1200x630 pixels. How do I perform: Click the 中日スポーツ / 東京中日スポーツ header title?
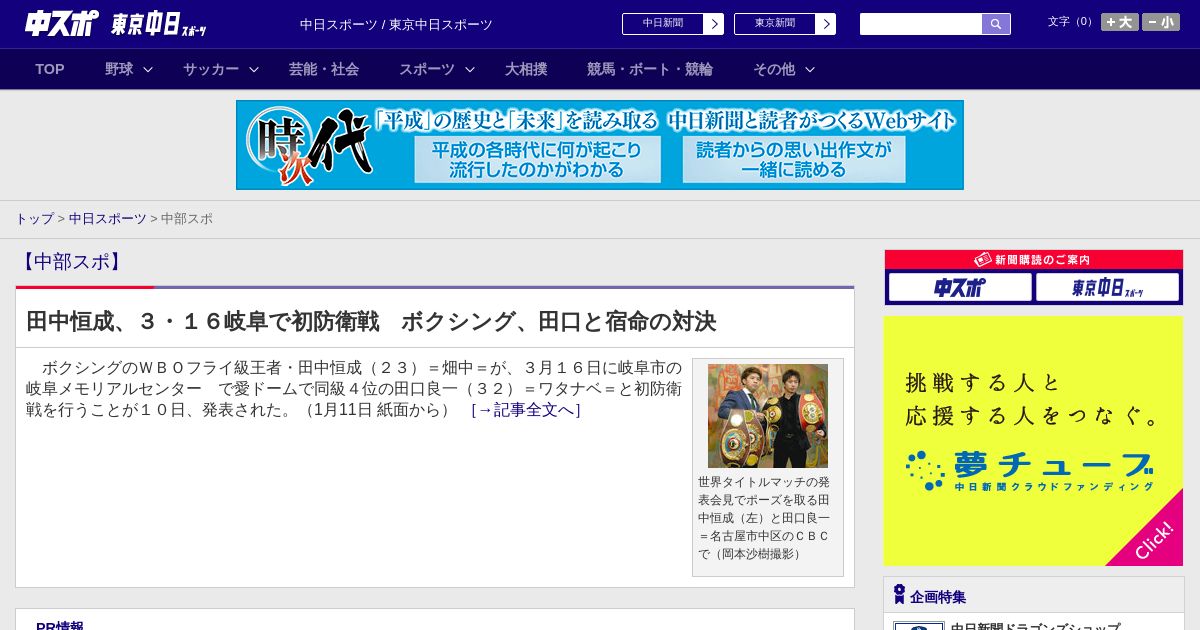[x=396, y=25]
